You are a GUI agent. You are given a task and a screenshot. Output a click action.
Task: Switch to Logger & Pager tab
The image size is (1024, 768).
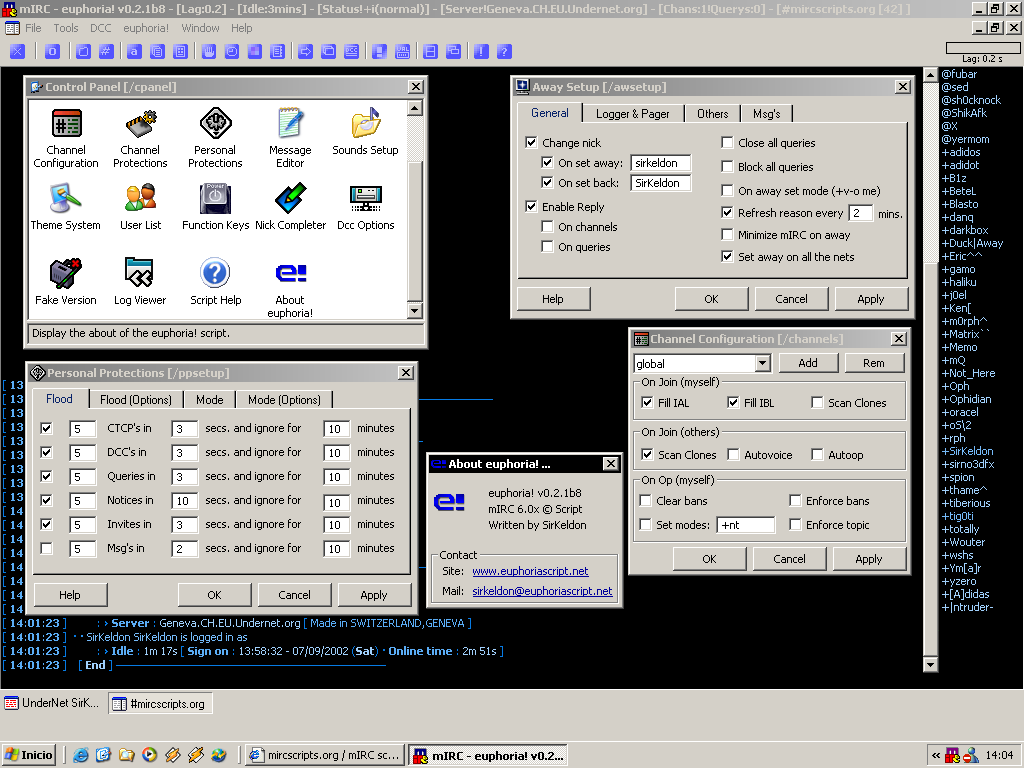click(x=632, y=114)
